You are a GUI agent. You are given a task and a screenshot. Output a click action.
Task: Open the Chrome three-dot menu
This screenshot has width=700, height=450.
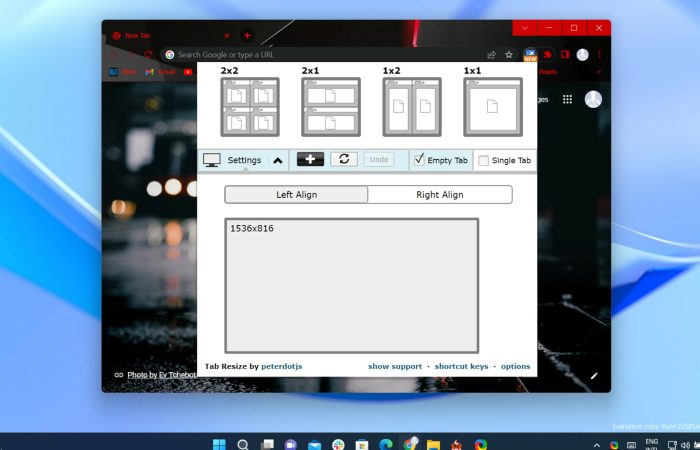coord(600,54)
